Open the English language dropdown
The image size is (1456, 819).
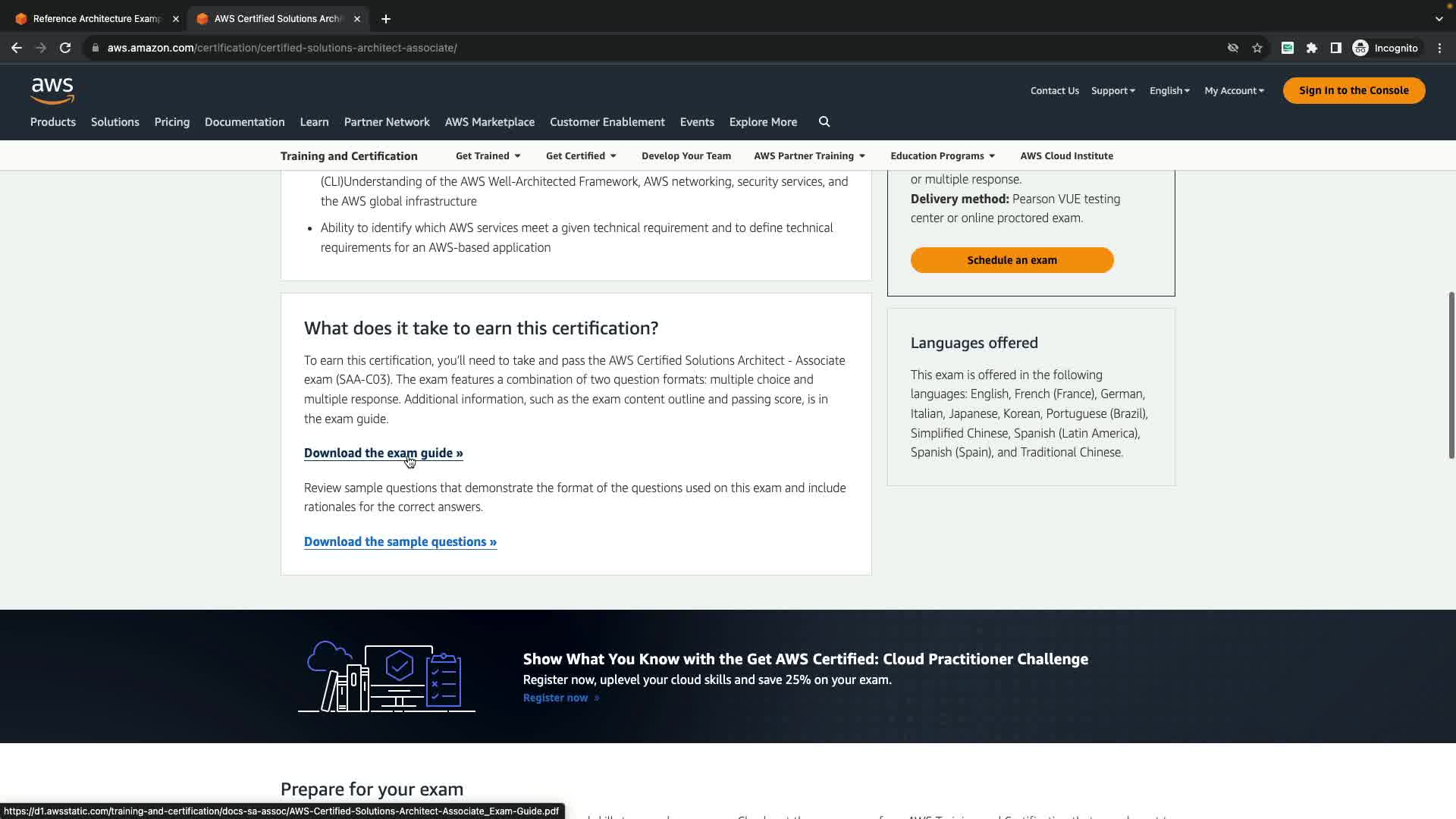[1169, 91]
